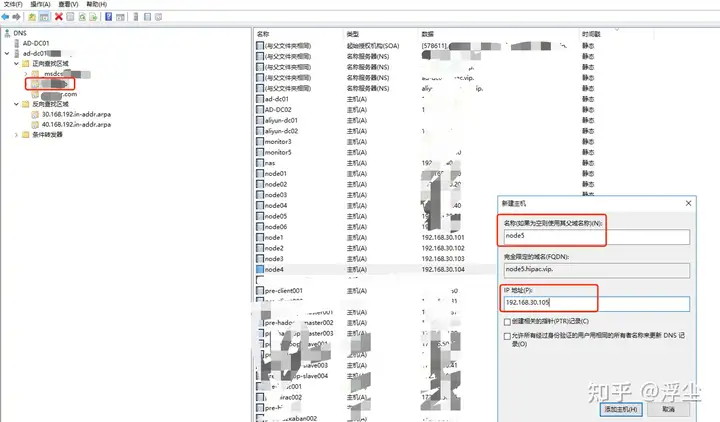Click the green Refresh toolbar icon
Screen dimensions: 720x422
coord(82,17)
